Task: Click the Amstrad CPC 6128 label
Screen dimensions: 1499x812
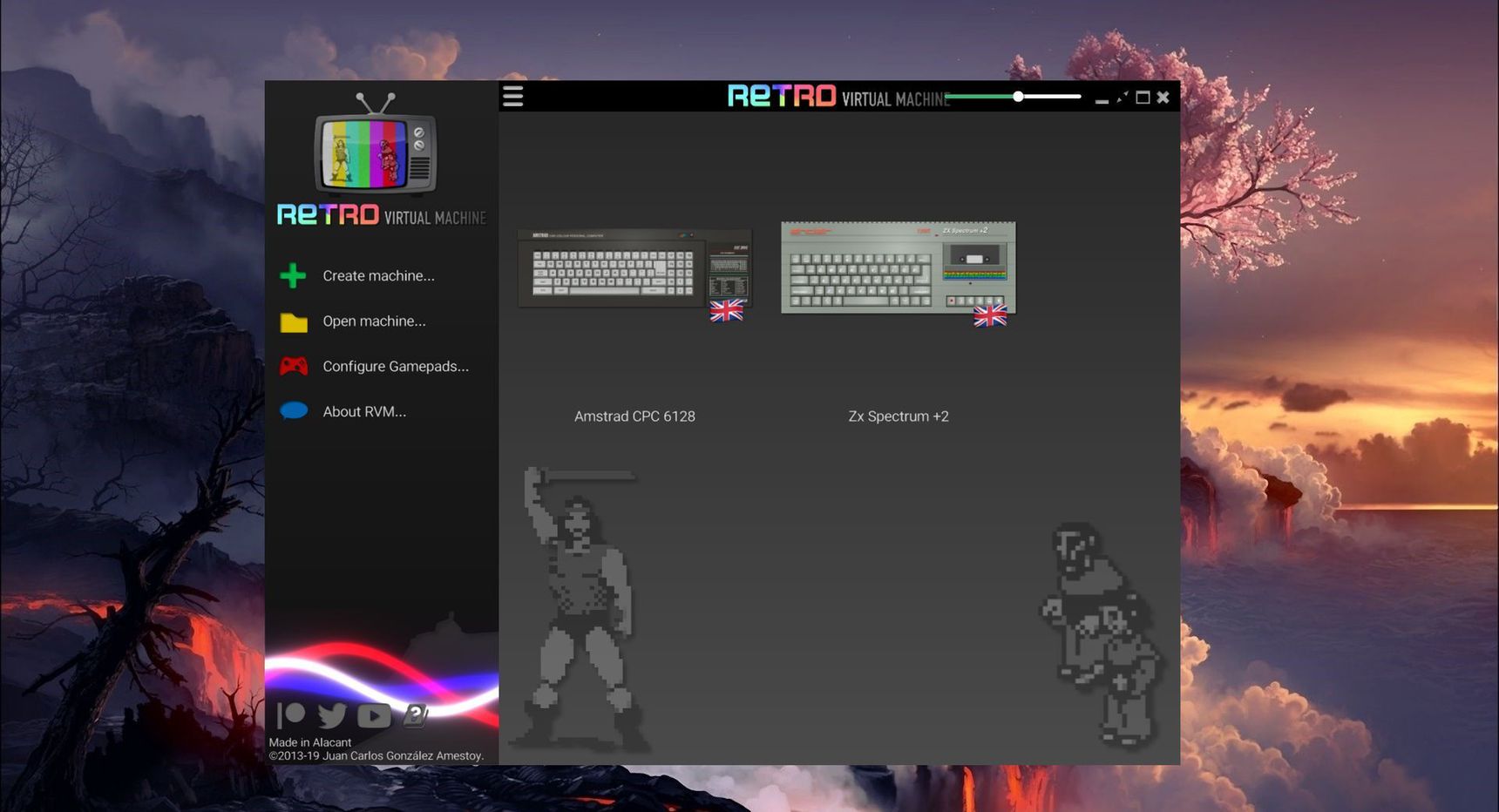Action: [634, 416]
